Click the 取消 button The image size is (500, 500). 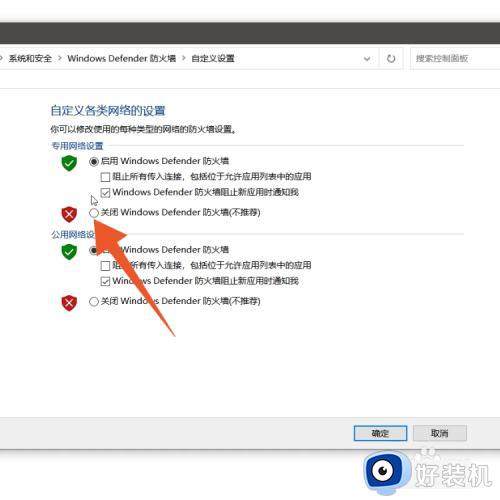coord(440,433)
